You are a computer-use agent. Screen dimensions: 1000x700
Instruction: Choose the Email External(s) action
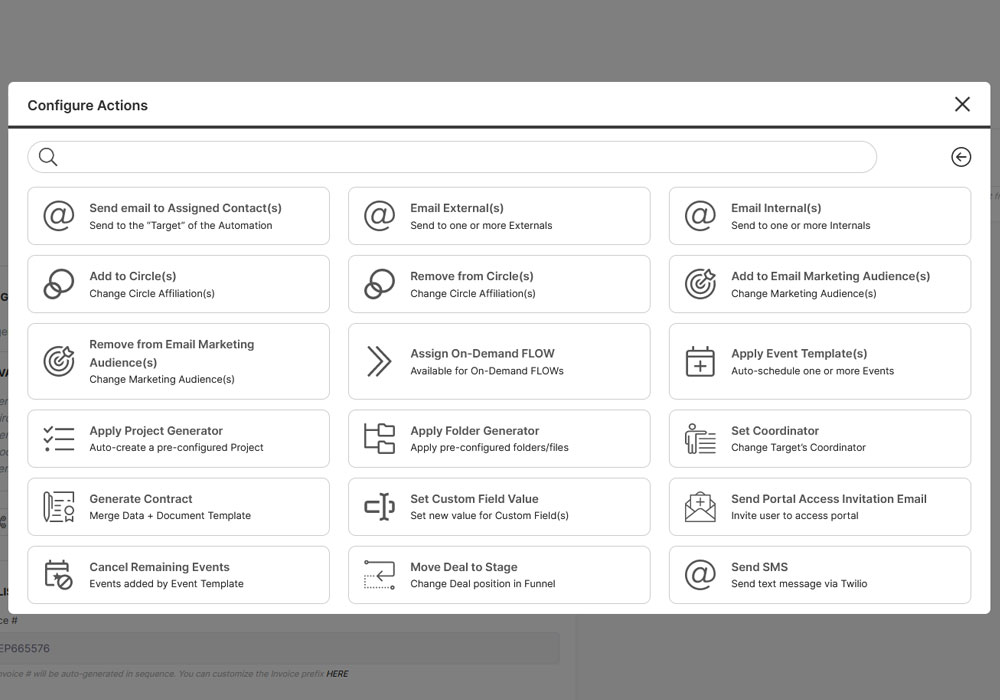tap(500, 216)
